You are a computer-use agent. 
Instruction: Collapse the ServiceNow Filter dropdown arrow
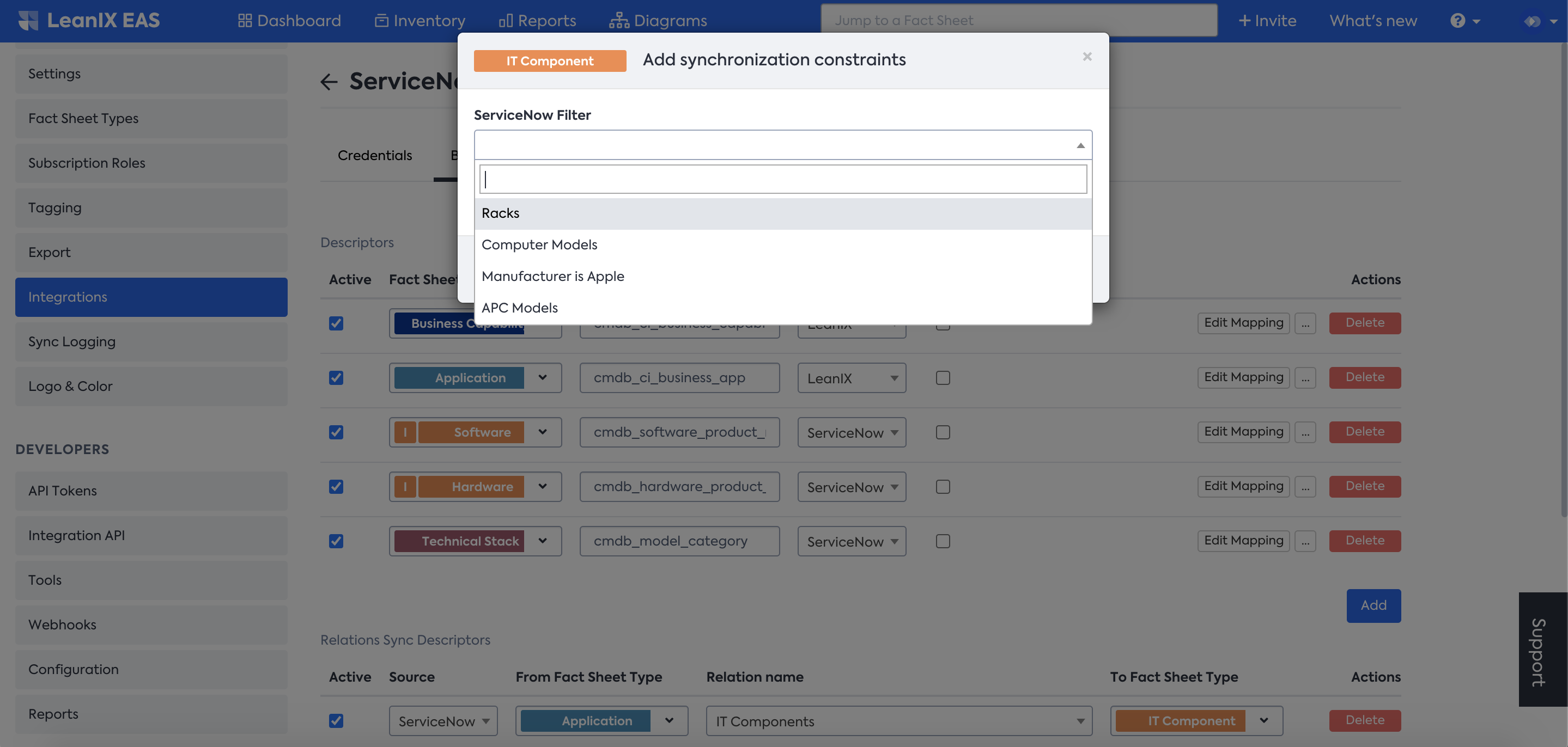point(1080,145)
